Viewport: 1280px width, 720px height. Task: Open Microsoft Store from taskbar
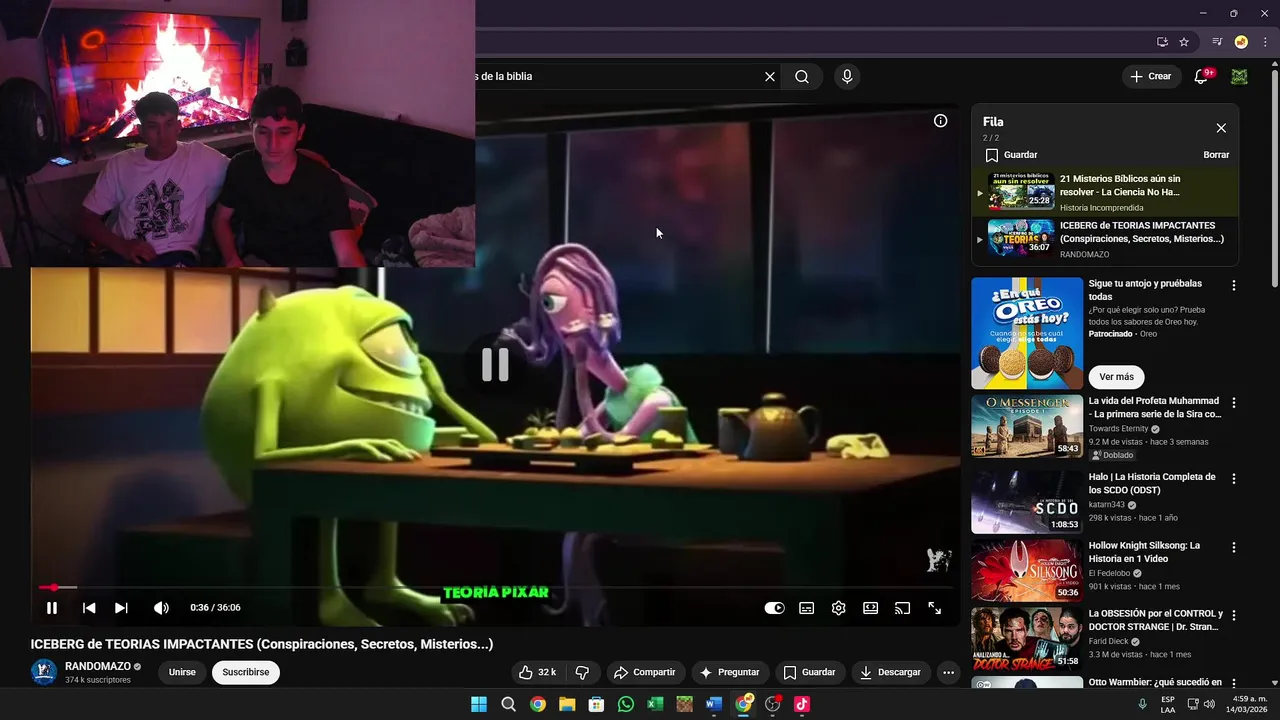coord(596,704)
